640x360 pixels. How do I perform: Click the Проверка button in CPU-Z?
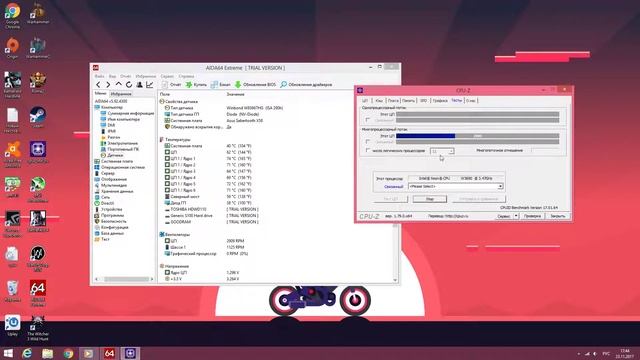coord(532,216)
